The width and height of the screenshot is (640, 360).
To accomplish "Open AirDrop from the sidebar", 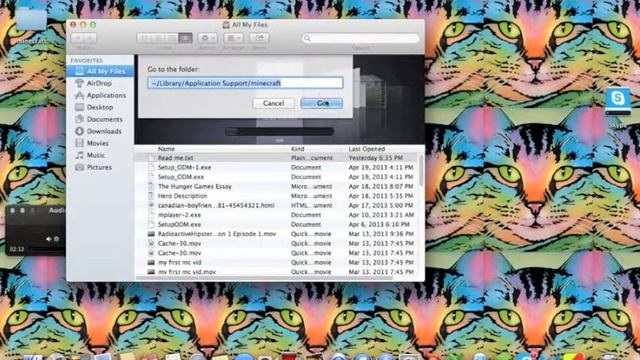I will coord(100,83).
